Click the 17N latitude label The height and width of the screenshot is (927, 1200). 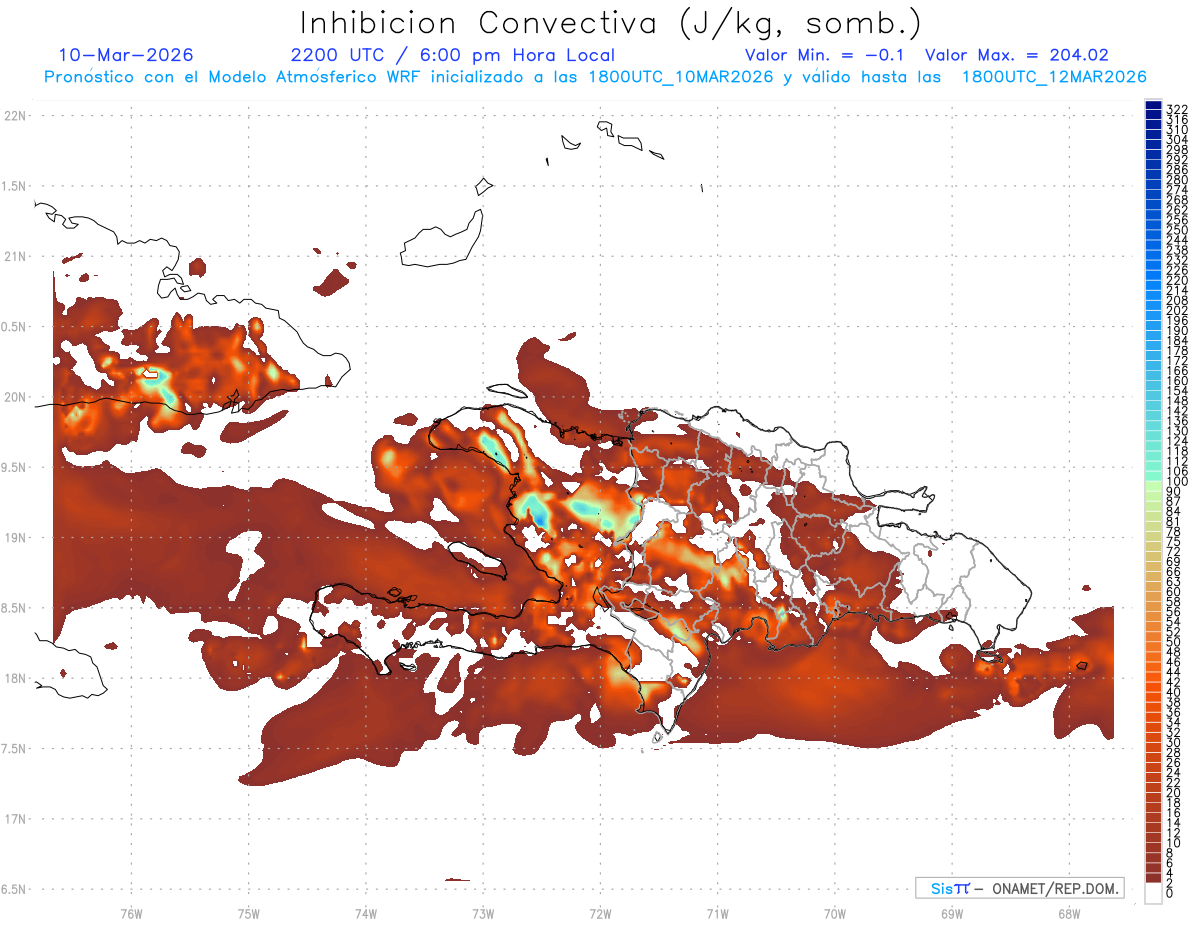pos(14,819)
